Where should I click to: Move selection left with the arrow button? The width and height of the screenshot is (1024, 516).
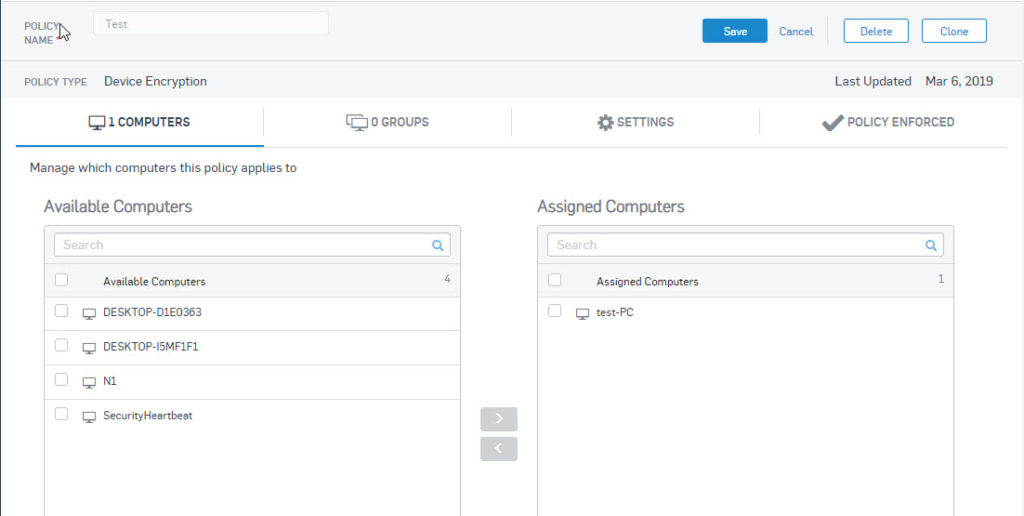pos(499,449)
